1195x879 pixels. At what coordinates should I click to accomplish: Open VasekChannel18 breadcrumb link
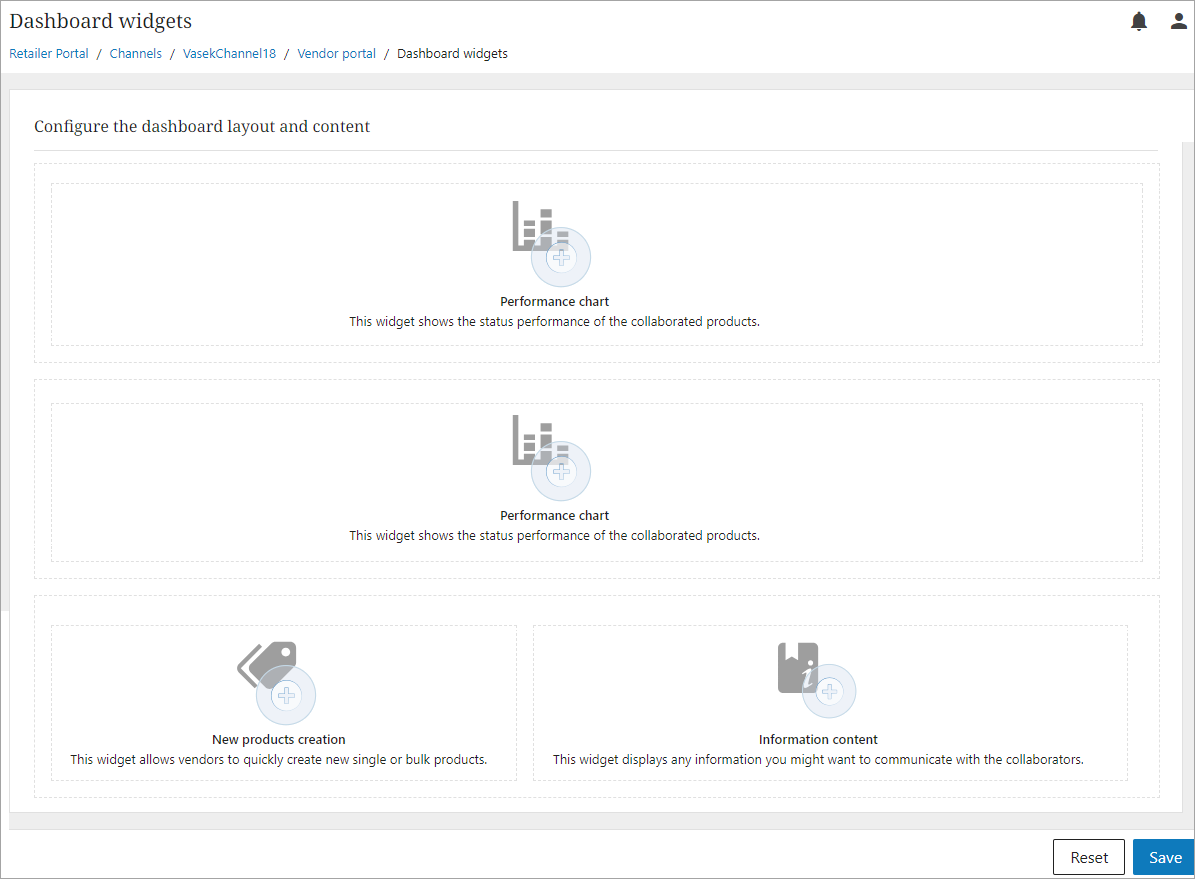229,54
